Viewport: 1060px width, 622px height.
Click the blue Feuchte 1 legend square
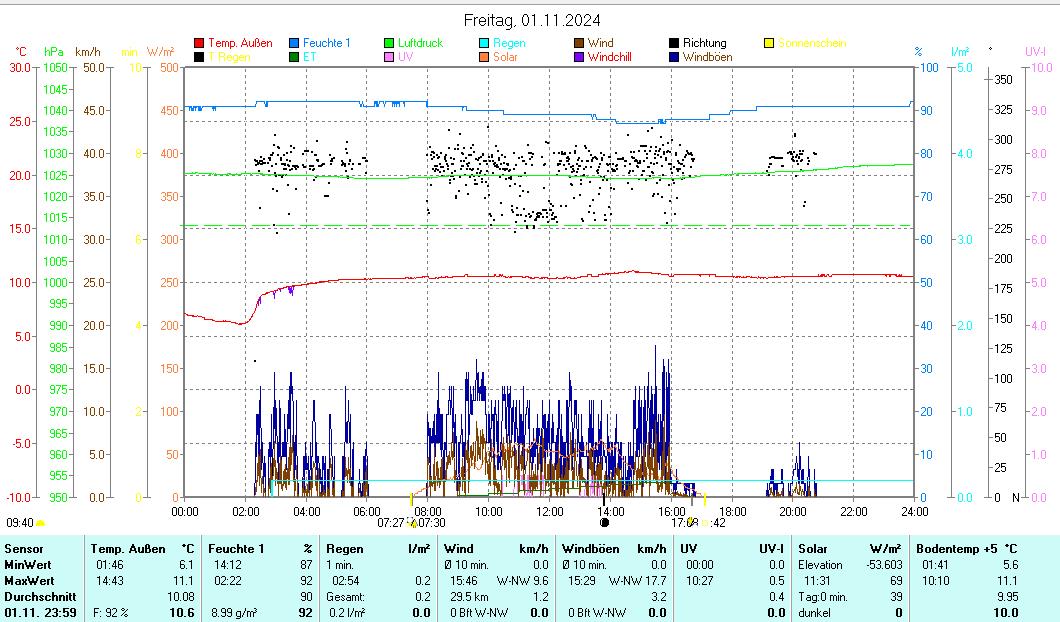point(295,43)
